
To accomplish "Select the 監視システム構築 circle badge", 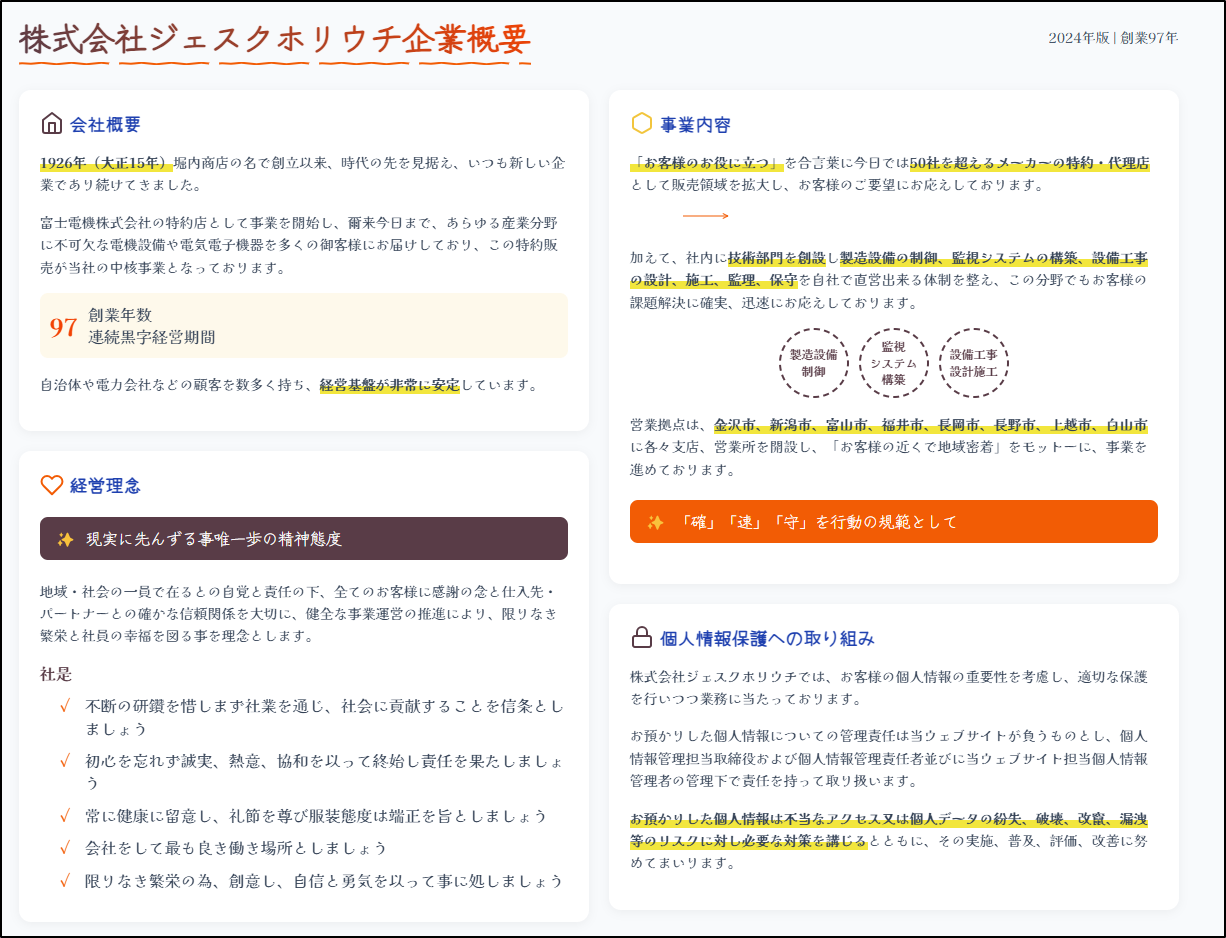I will point(894,362).
